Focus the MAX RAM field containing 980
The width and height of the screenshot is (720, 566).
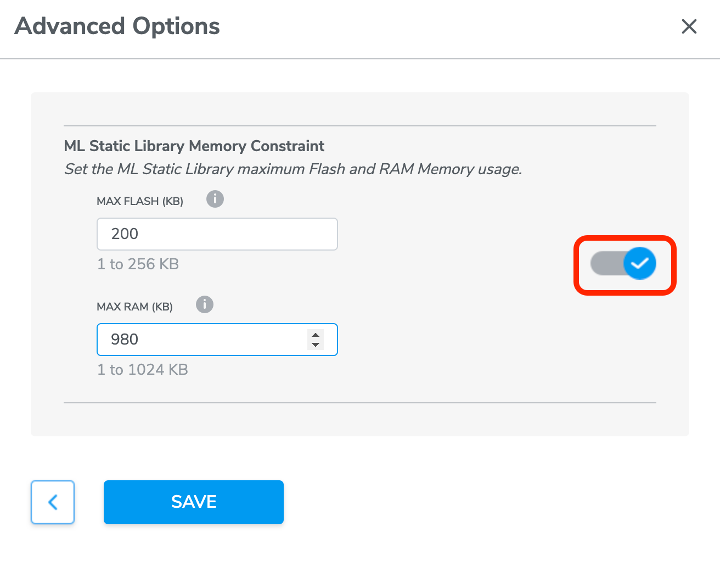click(217, 339)
